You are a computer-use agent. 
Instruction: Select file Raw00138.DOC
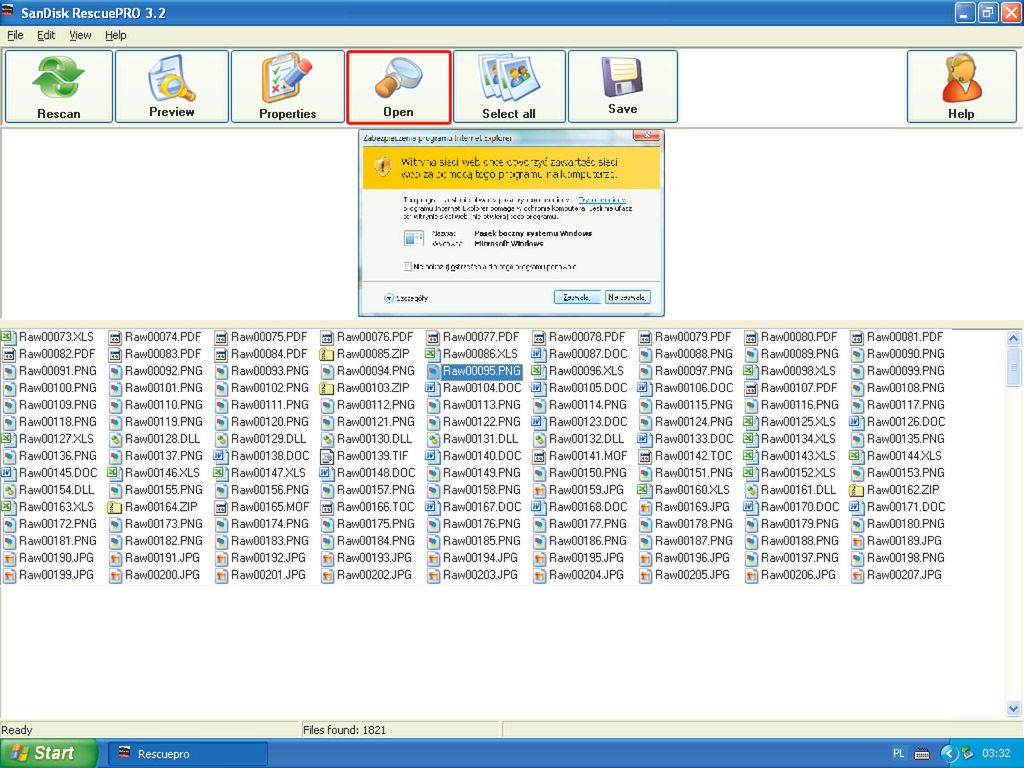(x=270, y=456)
